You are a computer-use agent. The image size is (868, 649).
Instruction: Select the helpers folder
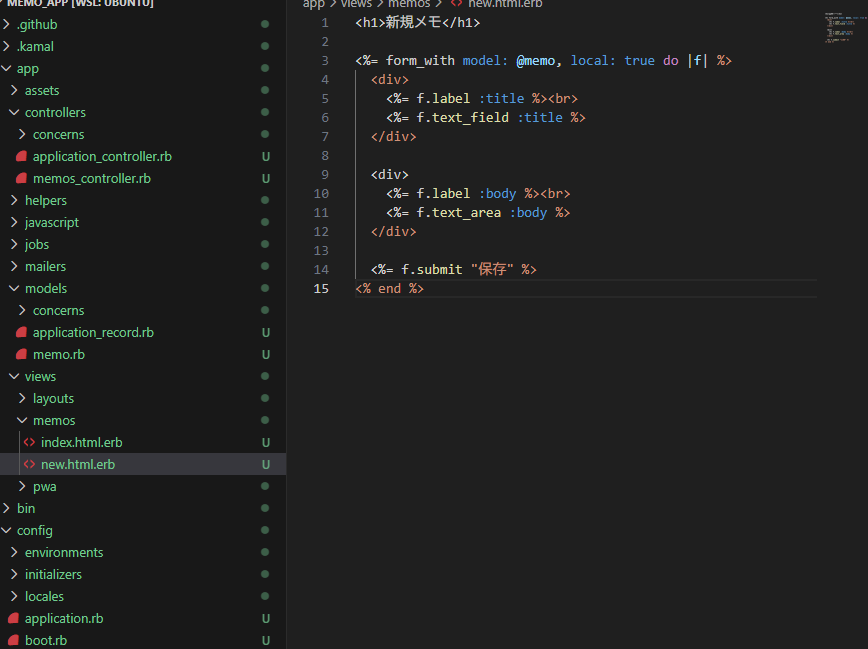45,200
